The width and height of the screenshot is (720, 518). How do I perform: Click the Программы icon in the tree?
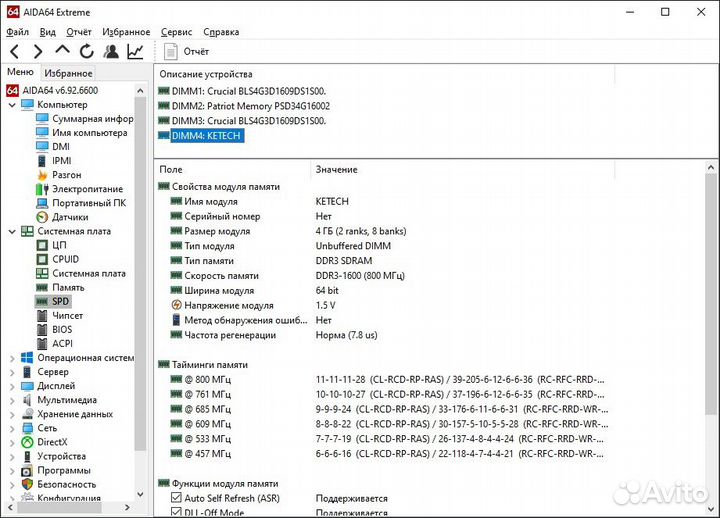click(28, 471)
